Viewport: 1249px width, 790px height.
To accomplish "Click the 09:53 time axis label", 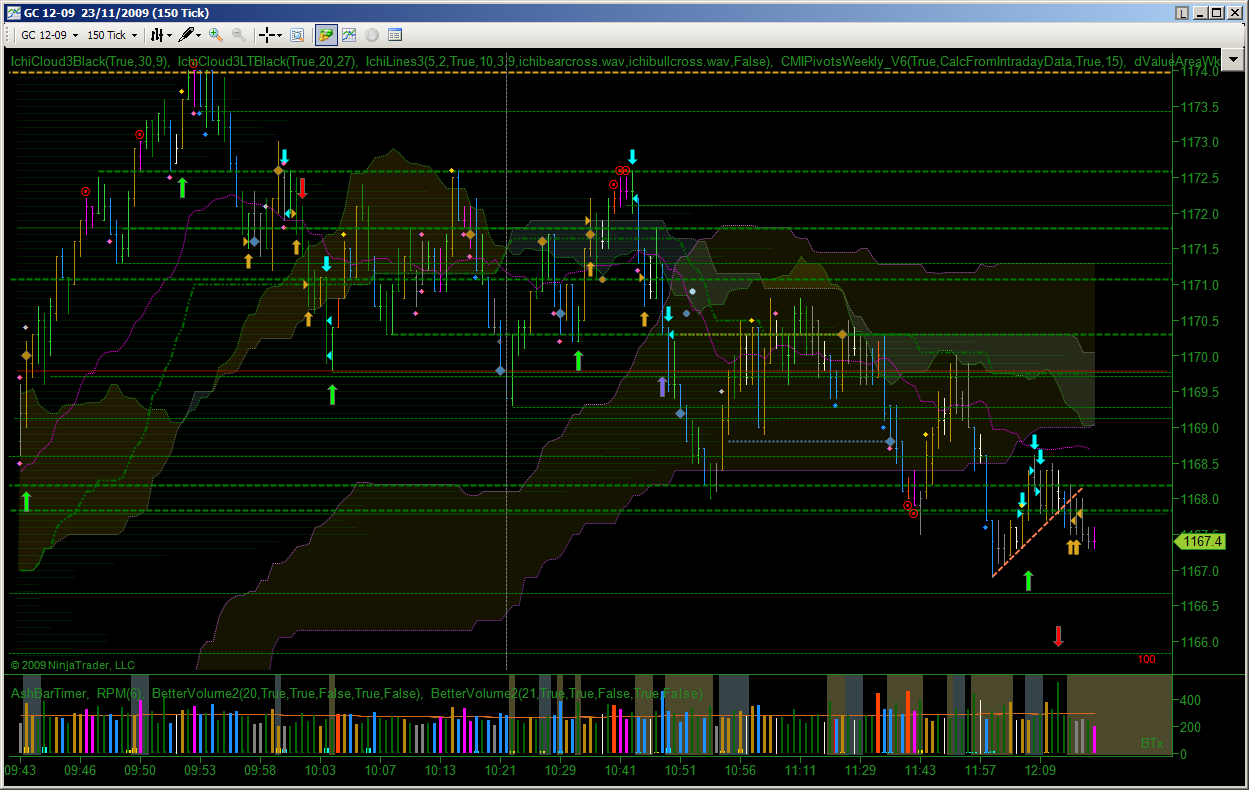I will coord(201,771).
